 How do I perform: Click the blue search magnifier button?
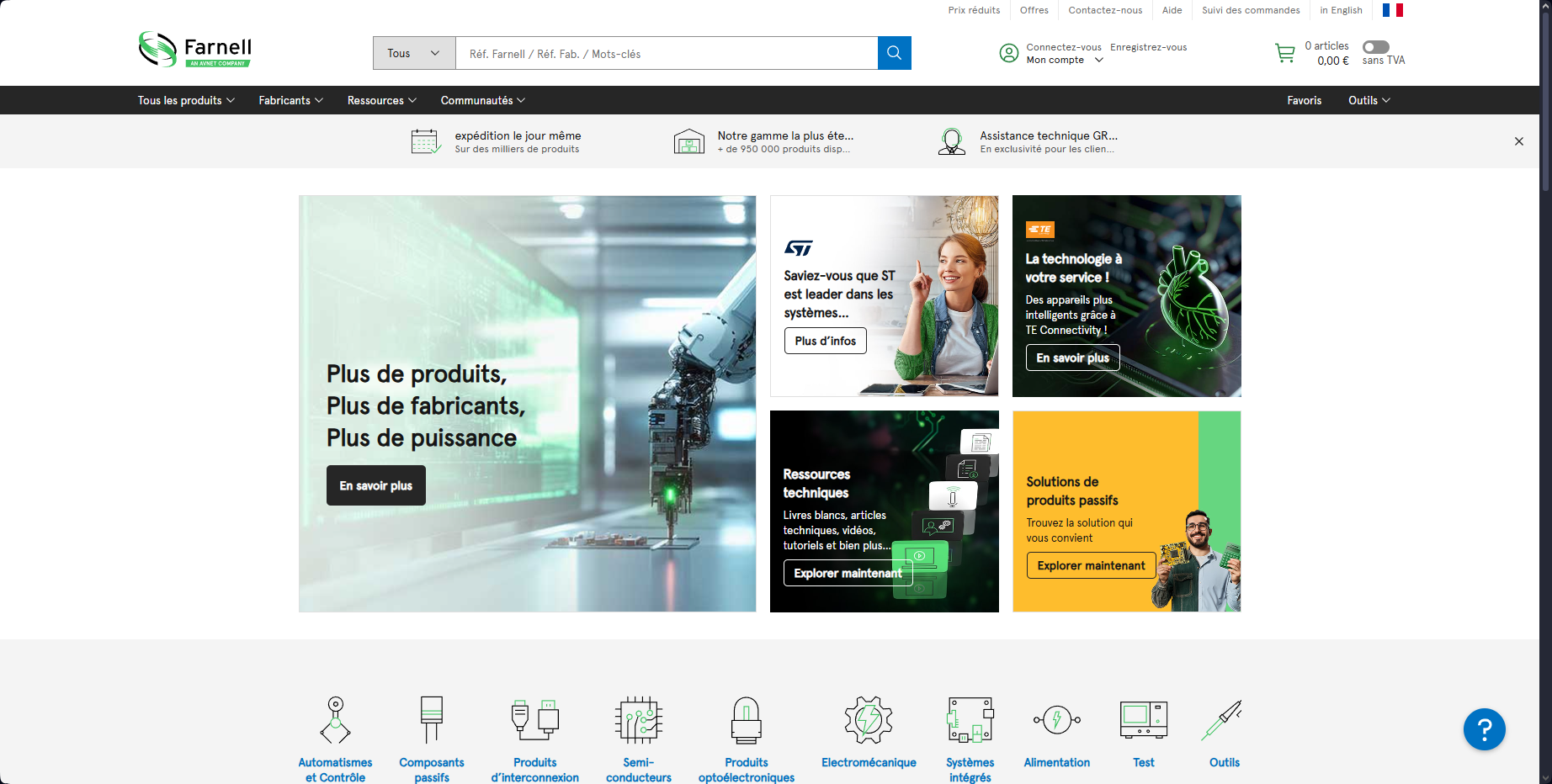click(894, 53)
